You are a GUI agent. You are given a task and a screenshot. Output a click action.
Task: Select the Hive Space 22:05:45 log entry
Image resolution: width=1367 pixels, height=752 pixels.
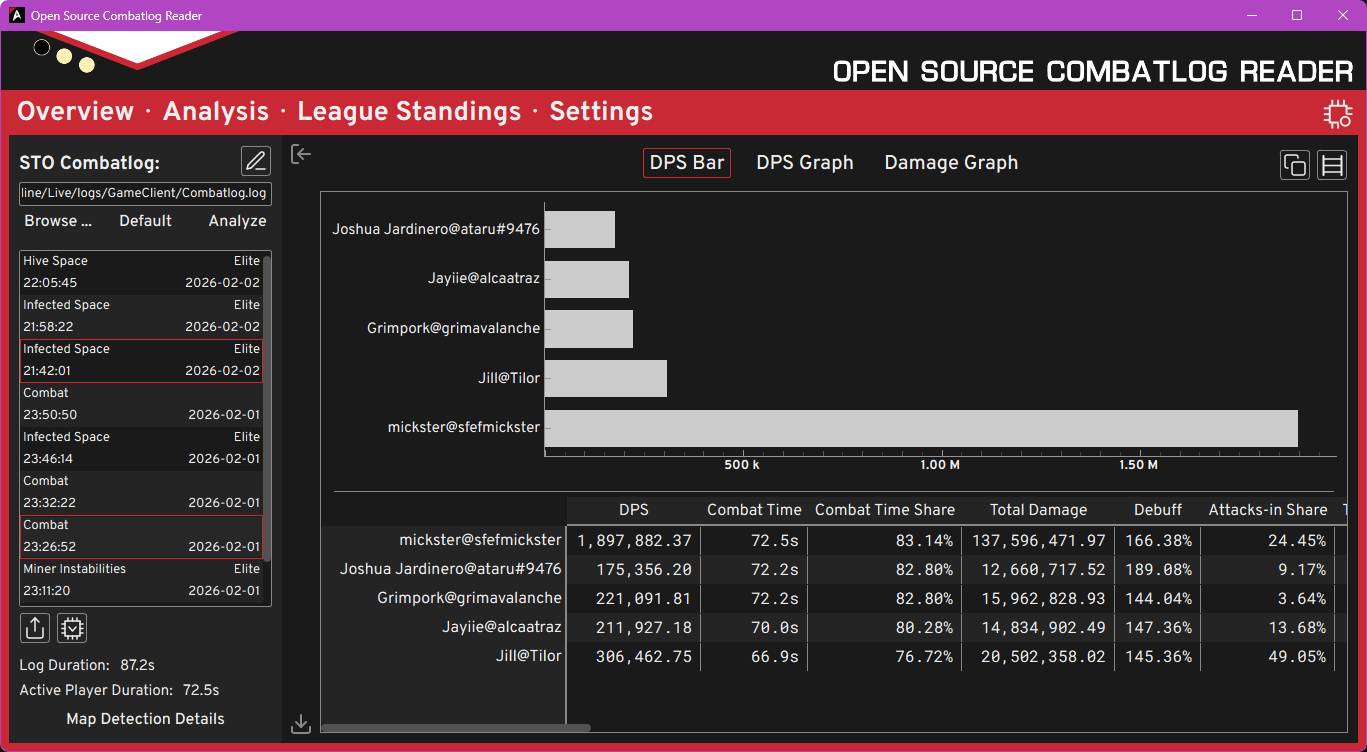coord(141,272)
